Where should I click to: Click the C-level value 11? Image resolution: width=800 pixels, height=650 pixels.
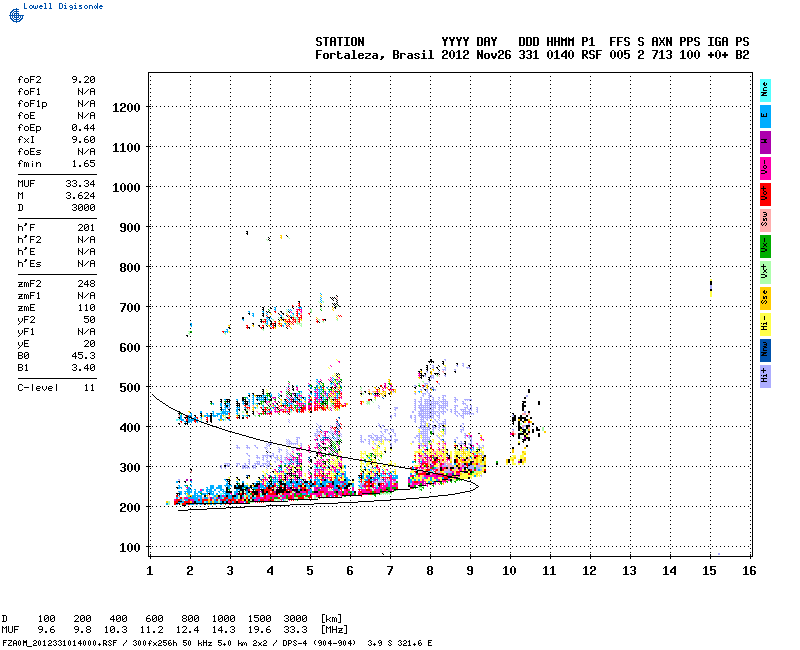coord(89,388)
